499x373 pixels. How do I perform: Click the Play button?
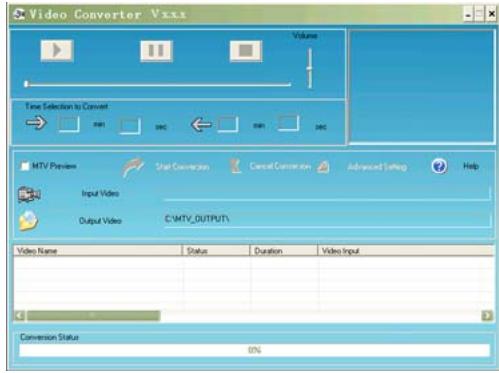click(57, 51)
